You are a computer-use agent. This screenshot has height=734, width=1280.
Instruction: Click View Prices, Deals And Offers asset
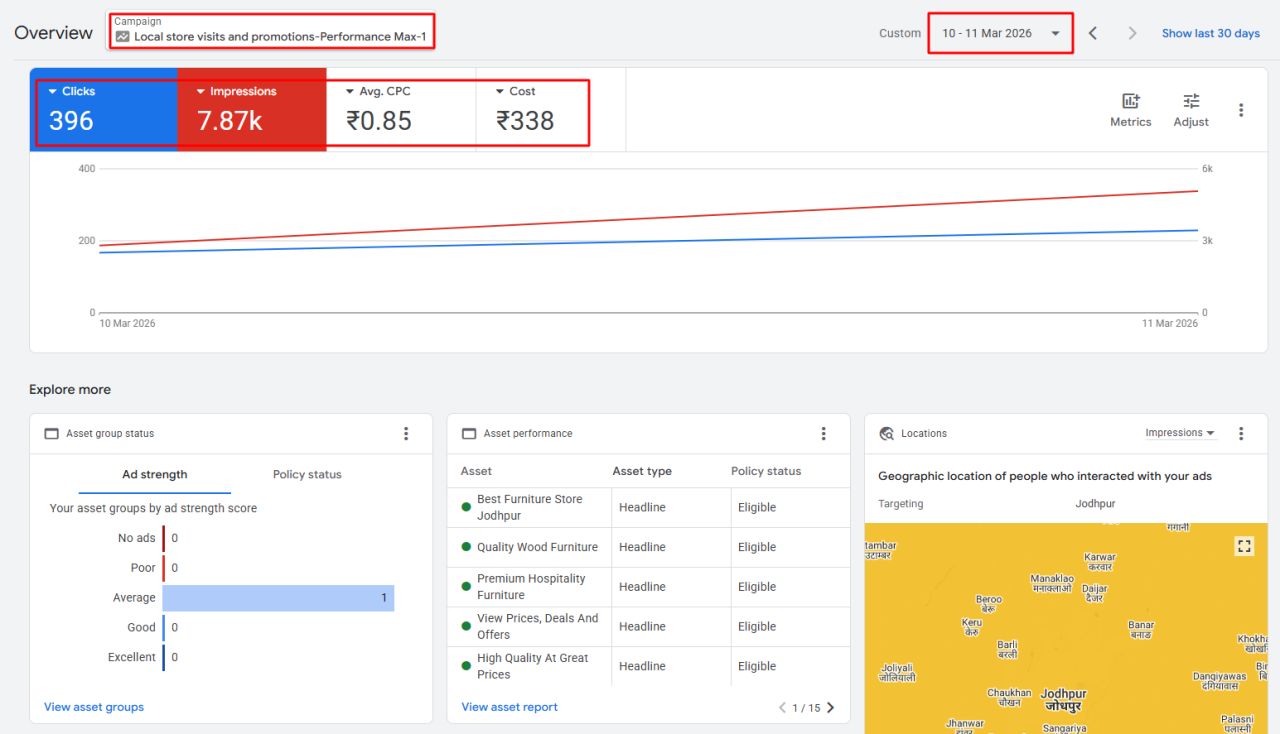537,626
